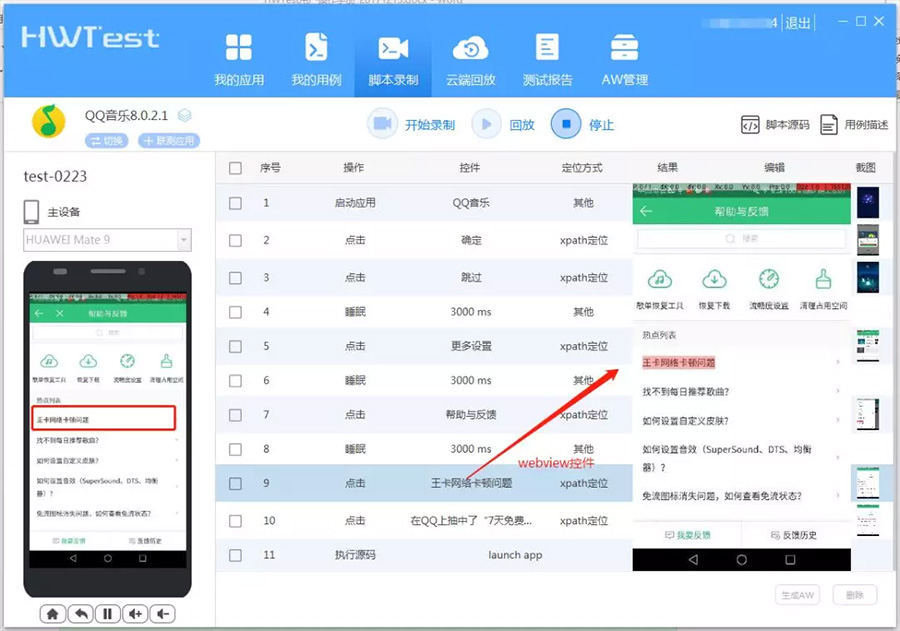Toggle the select-all checkbox in table header
The height and width of the screenshot is (631, 900).
tap(235, 168)
